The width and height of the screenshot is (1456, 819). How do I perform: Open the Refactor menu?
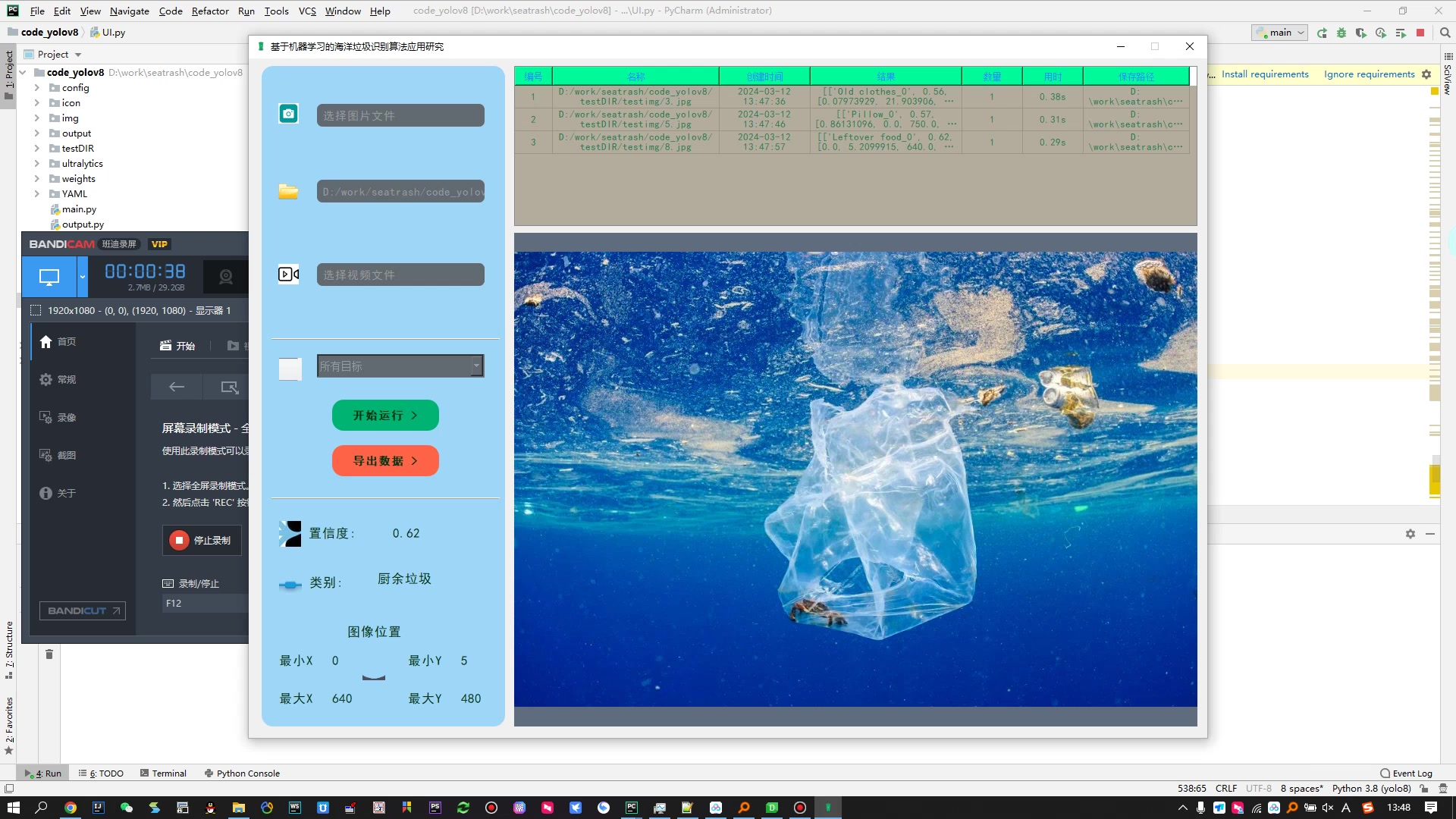(x=210, y=11)
